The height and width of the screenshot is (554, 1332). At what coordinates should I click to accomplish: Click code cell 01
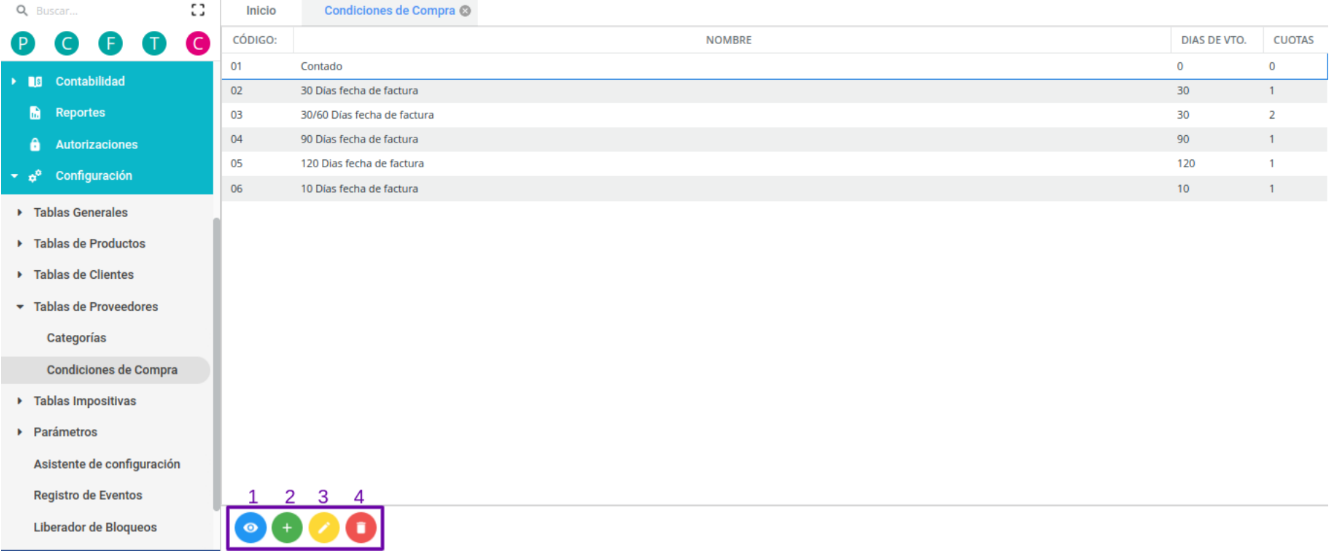237,66
